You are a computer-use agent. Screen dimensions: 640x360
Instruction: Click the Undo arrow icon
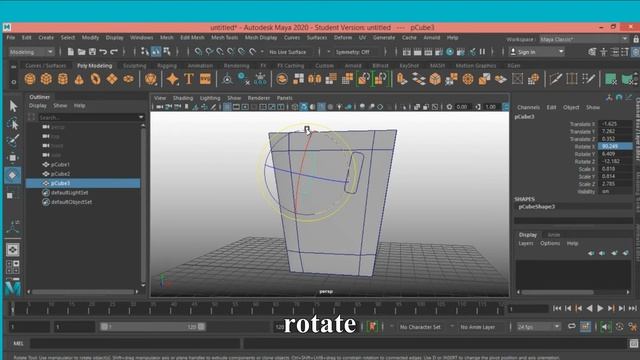tap(103, 52)
